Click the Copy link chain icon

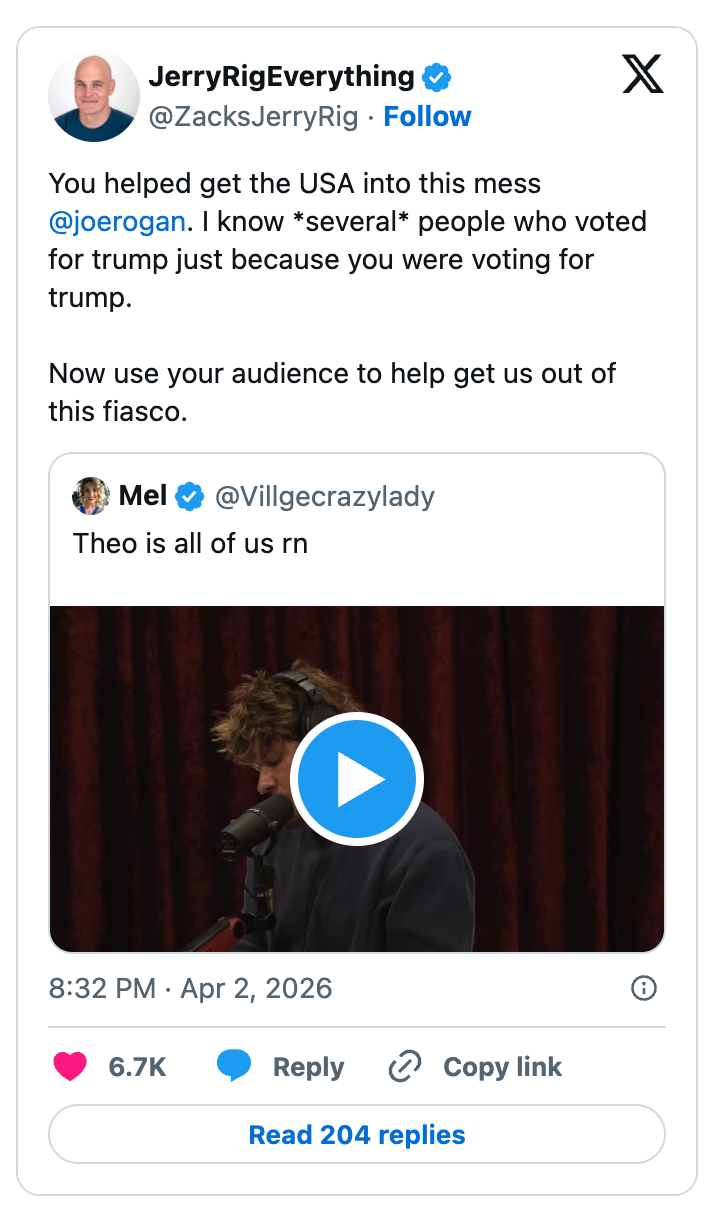pyautogui.click(x=403, y=1067)
